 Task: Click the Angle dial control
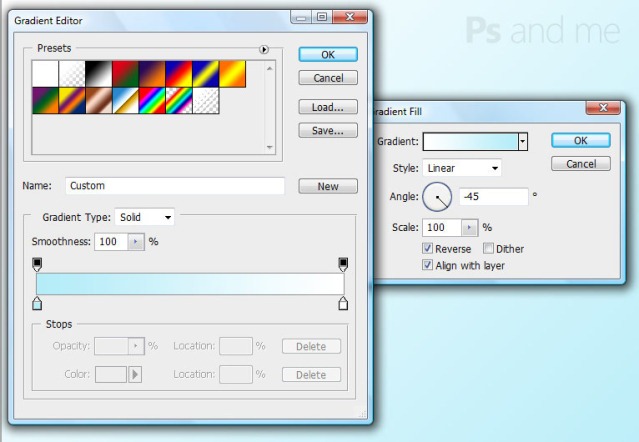437,197
